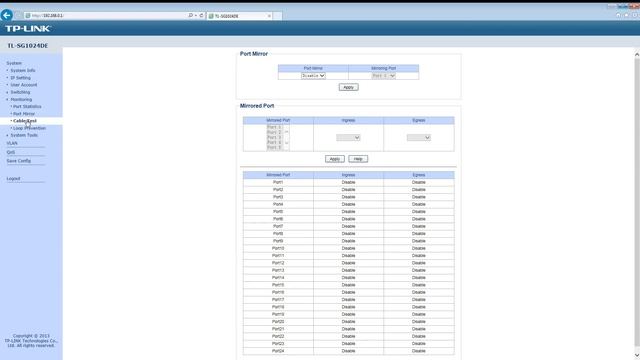Click Apply under Mirrored Port section
This screenshot has width=640, height=360.
(x=335, y=159)
